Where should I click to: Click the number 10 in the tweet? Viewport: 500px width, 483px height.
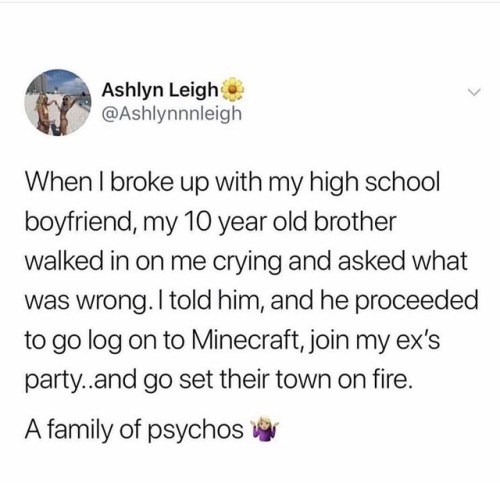tap(197, 222)
